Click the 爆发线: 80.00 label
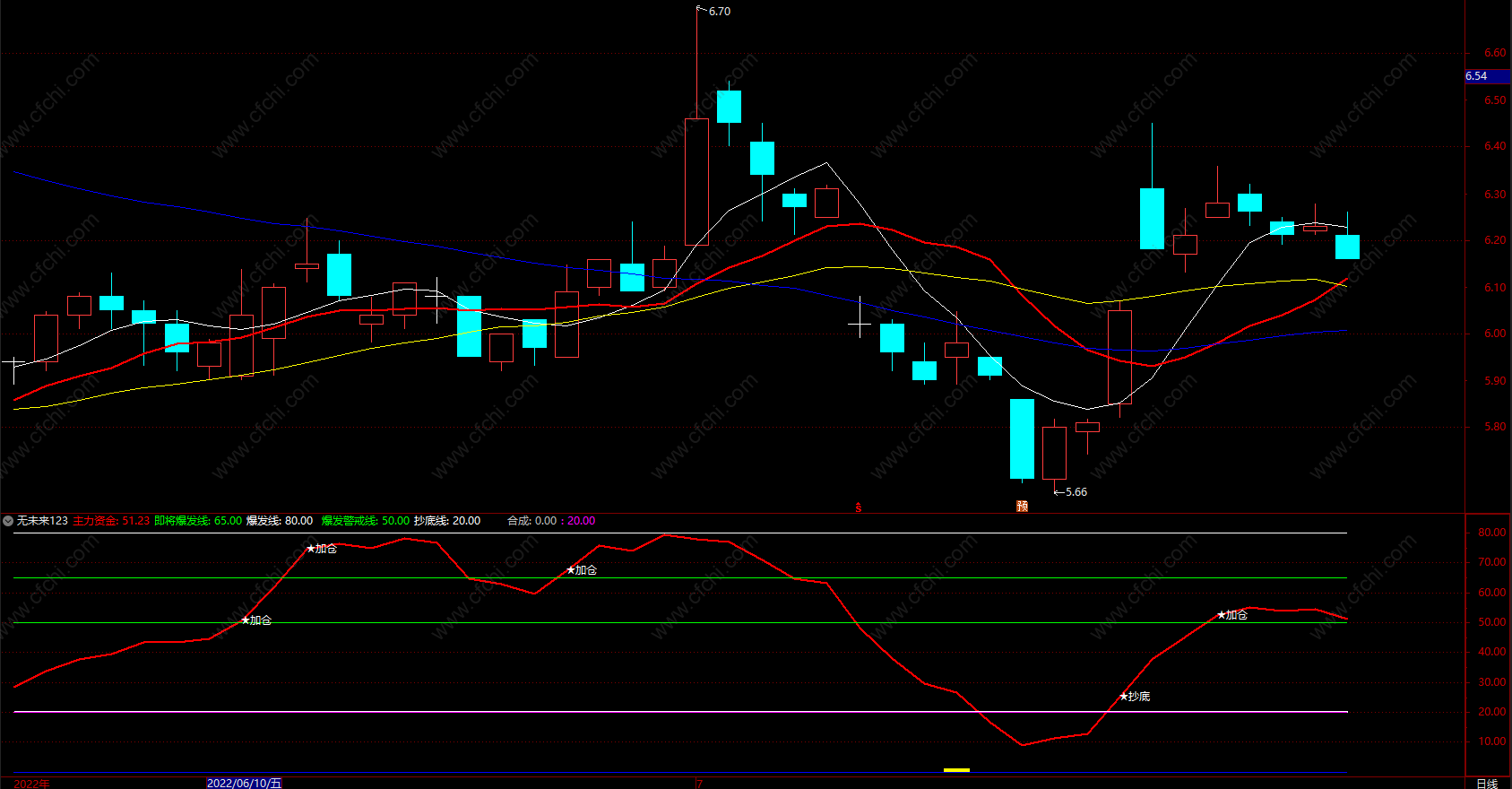Image resolution: width=1512 pixels, height=789 pixels. 280,521
